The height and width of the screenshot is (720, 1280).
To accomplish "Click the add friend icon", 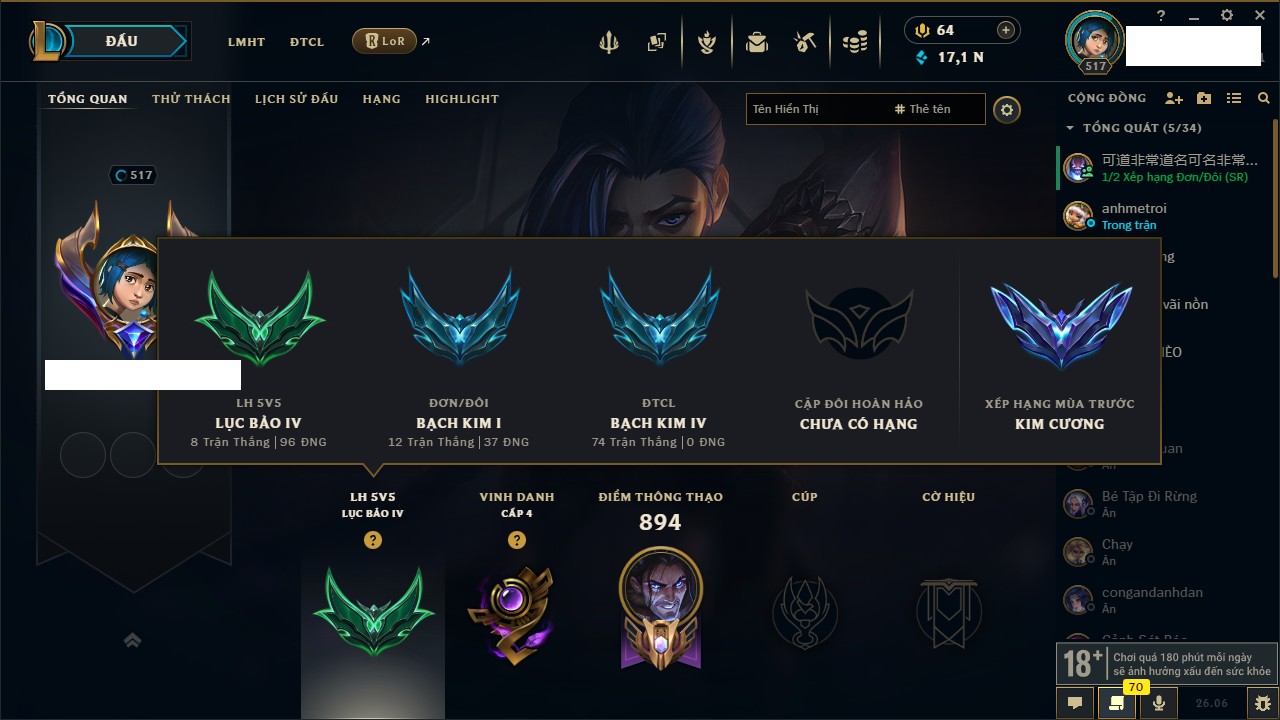I will [1174, 98].
